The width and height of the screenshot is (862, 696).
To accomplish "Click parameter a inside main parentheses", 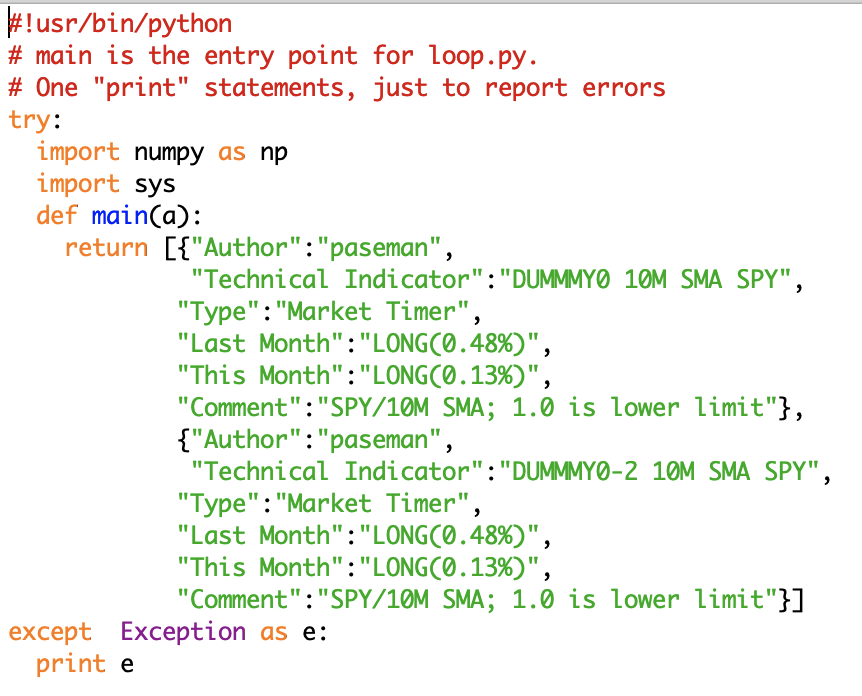I will pos(182,216).
